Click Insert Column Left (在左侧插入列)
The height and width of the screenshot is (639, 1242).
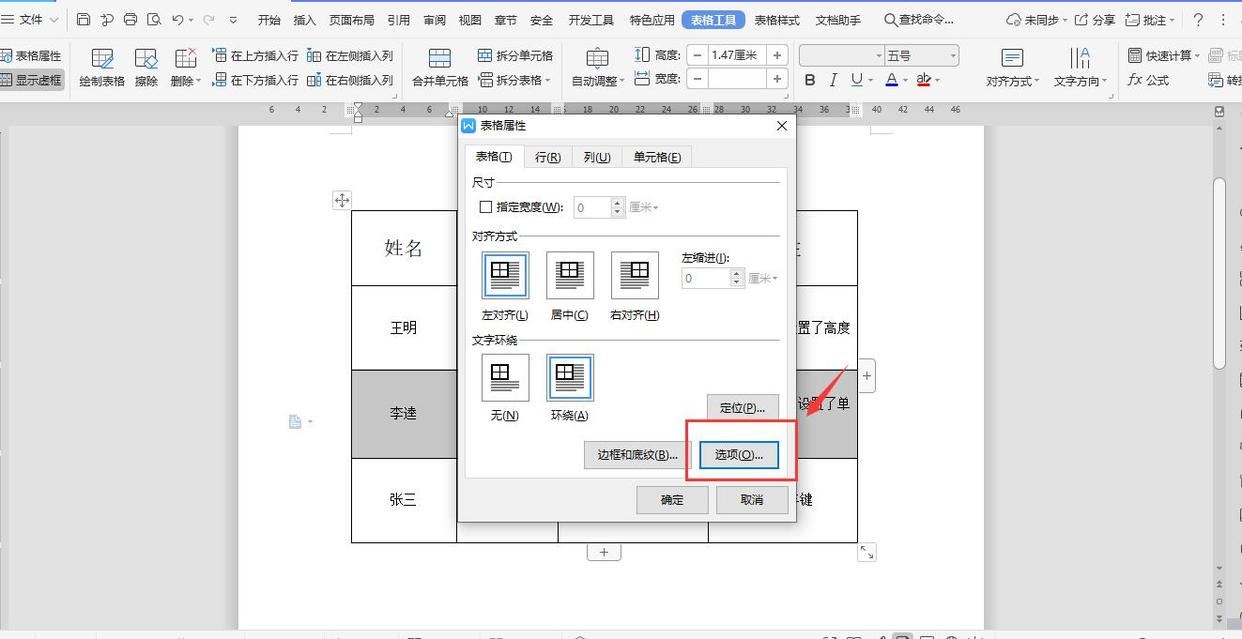pos(350,56)
